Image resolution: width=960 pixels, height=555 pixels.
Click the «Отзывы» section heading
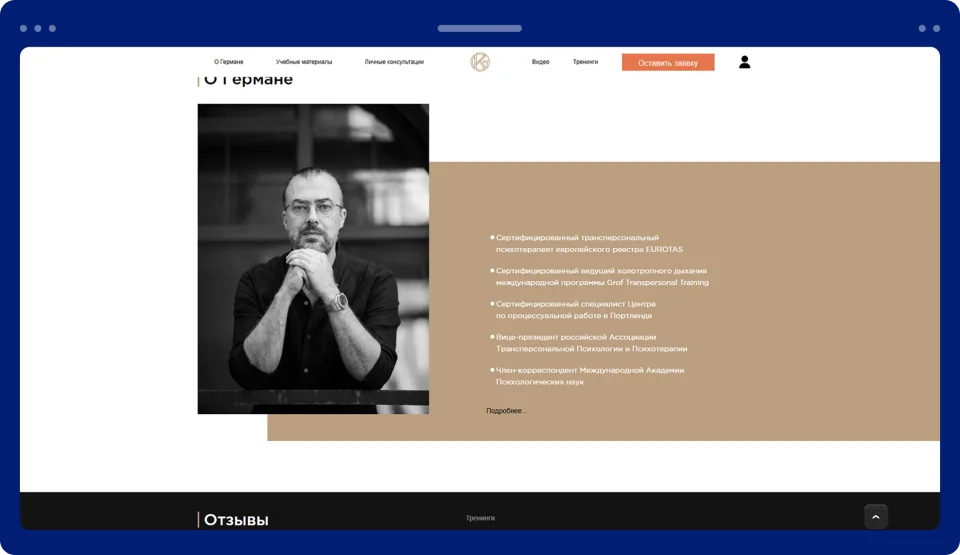pyautogui.click(x=236, y=520)
